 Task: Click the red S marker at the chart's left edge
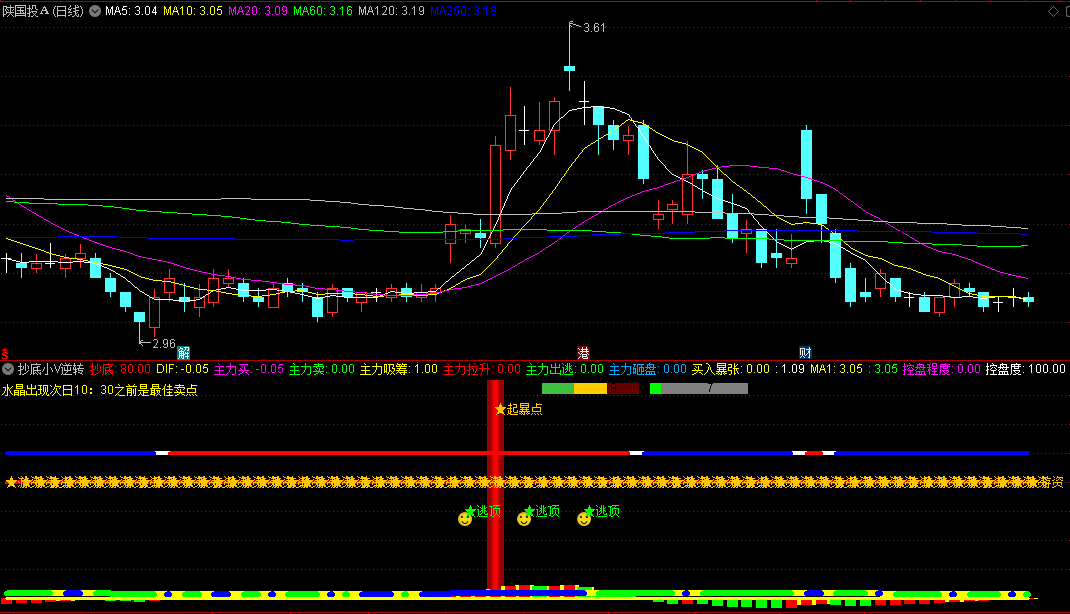coord(4,353)
